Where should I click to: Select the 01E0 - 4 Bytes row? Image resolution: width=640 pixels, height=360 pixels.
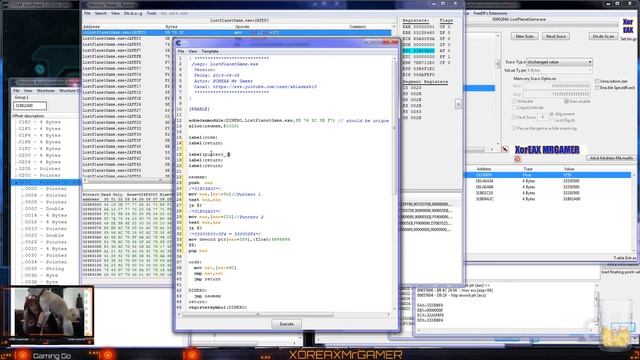click(x=40, y=122)
